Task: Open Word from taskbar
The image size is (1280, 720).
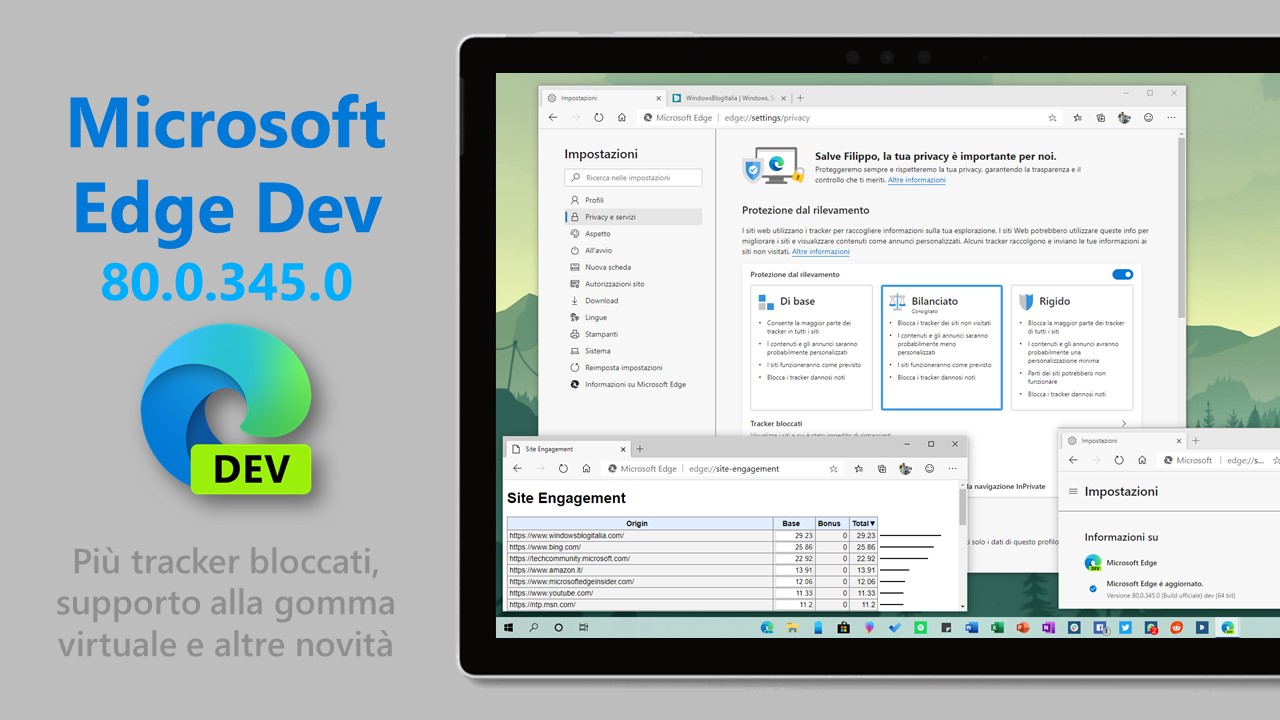Action: pyautogui.click(x=971, y=627)
